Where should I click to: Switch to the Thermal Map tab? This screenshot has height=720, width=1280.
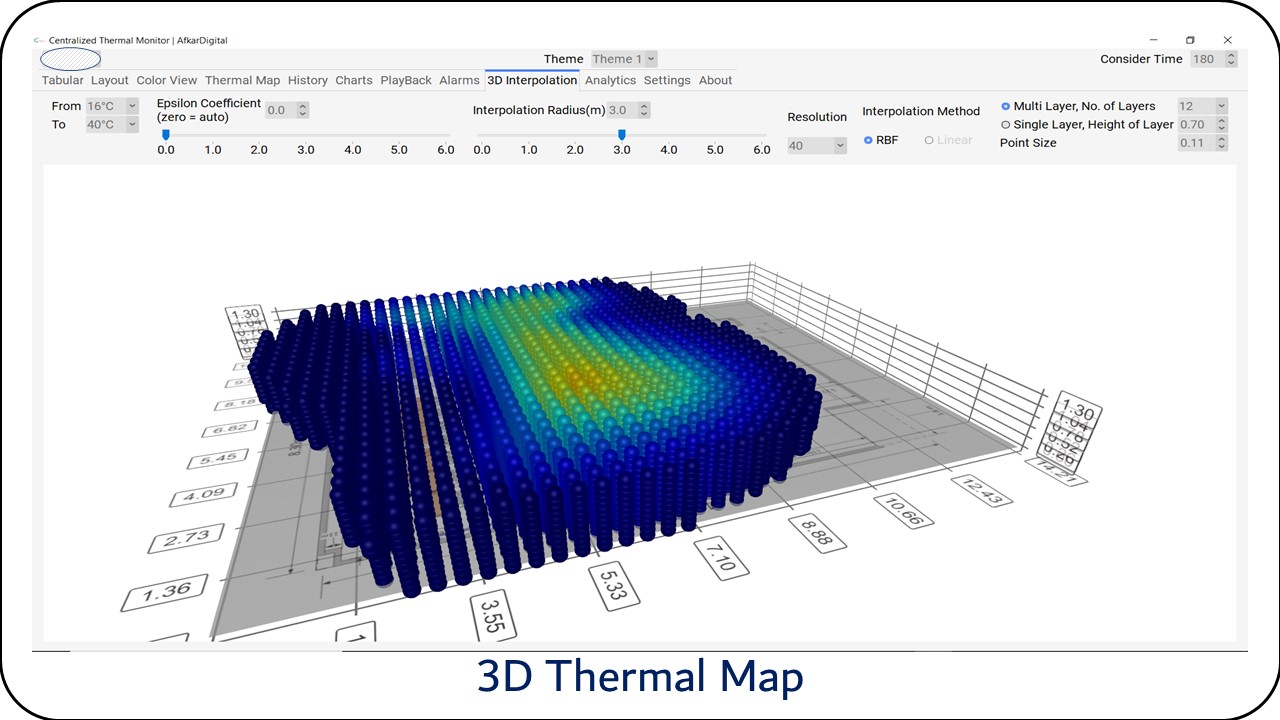(x=242, y=80)
